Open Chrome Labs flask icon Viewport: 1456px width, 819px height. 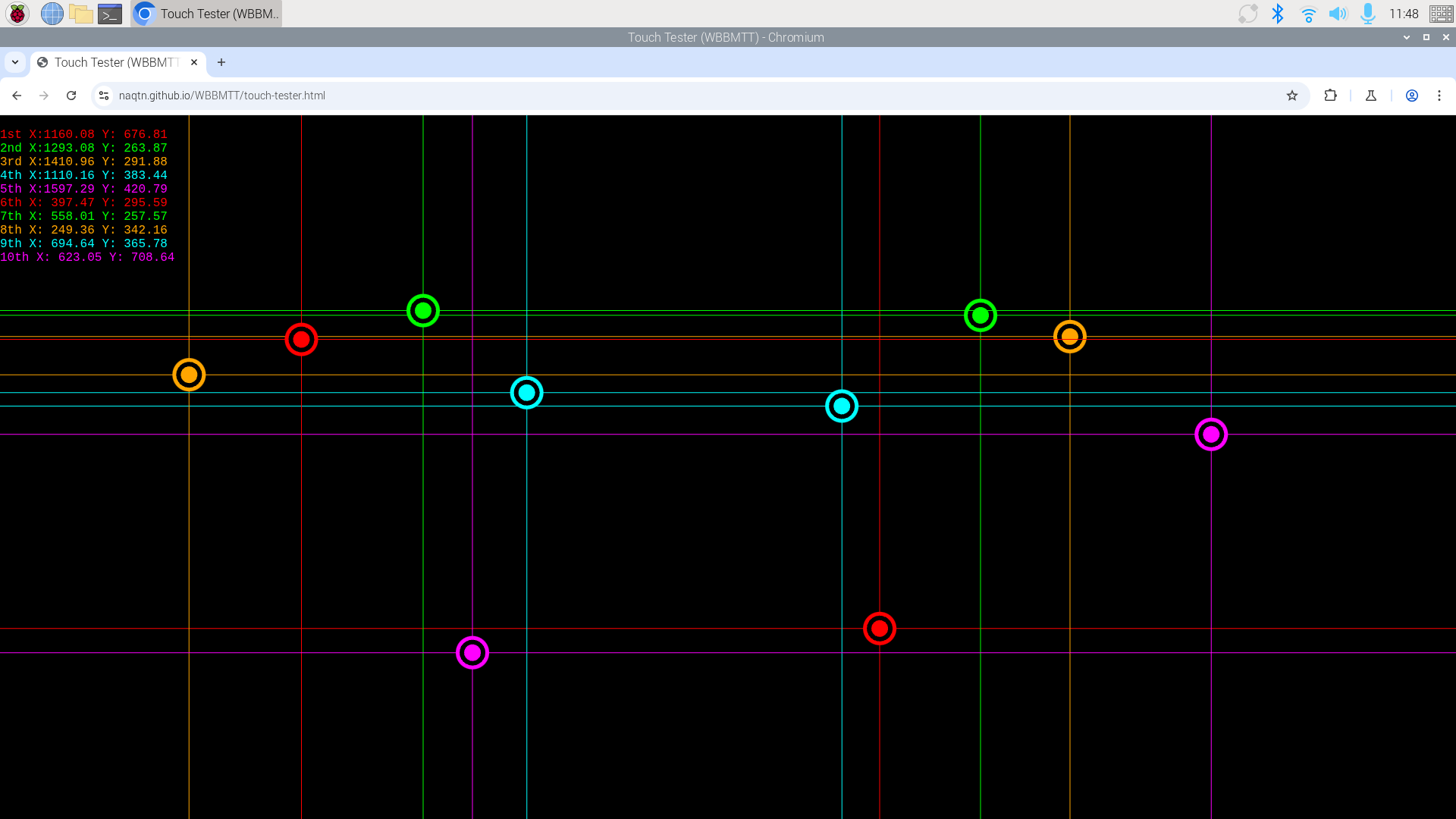[1371, 96]
